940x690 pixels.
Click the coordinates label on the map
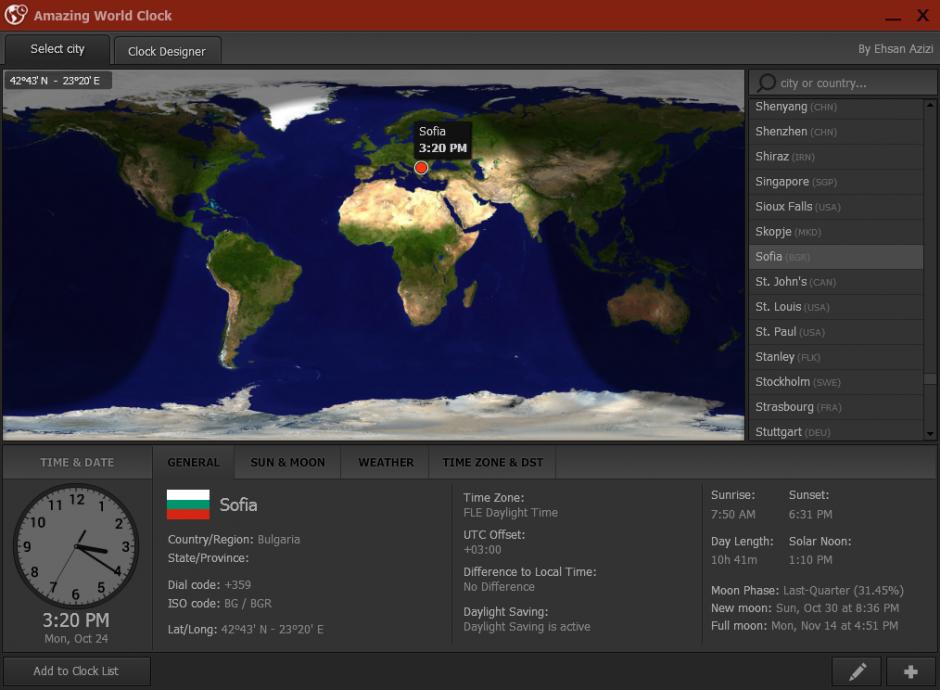[58, 80]
